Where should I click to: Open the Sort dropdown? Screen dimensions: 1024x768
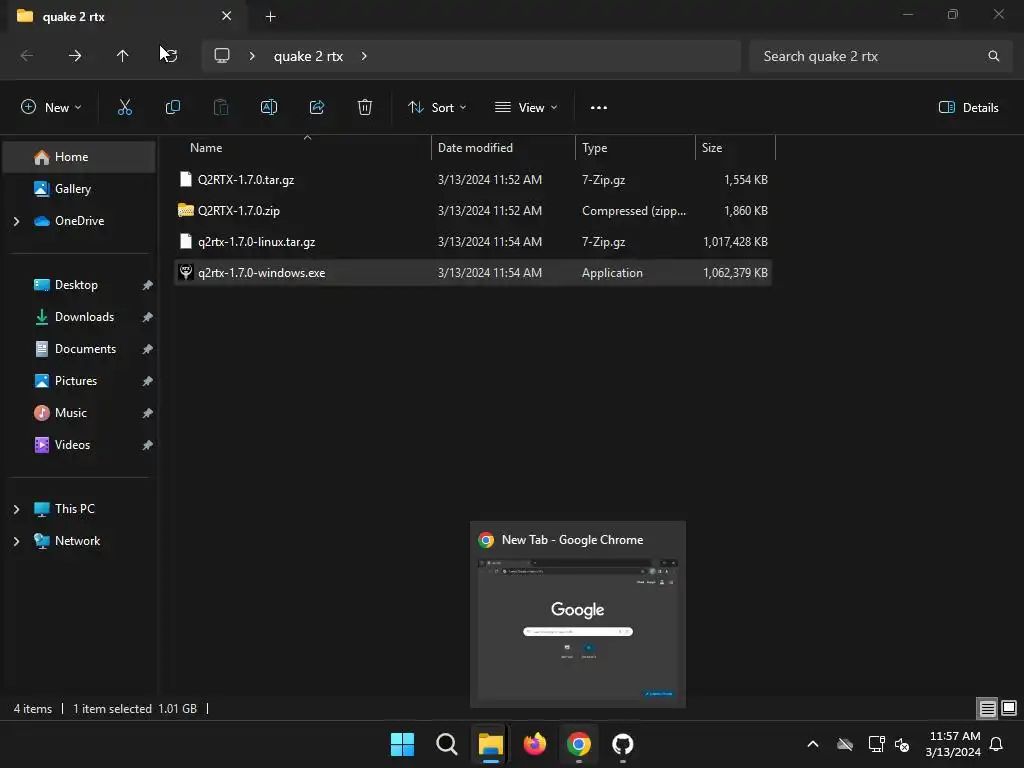tap(437, 108)
